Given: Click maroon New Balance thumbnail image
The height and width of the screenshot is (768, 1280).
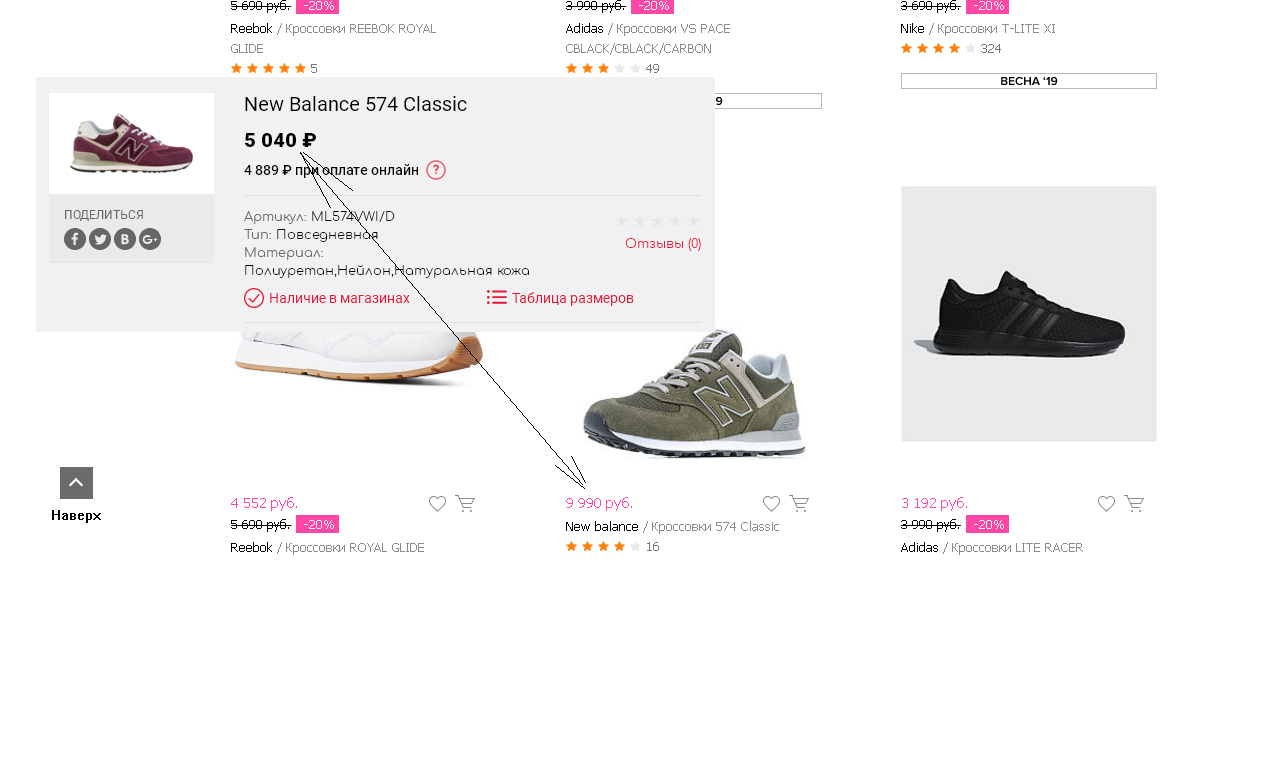Looking at the screenshot, I should pyautogui.click(x=131, y=143).
